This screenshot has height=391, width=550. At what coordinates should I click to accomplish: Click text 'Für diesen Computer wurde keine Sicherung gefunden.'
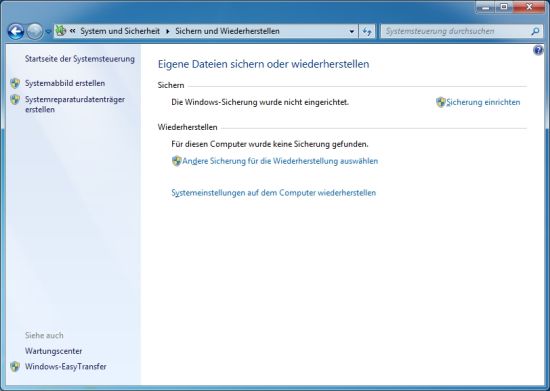click(x=270, y=144)
